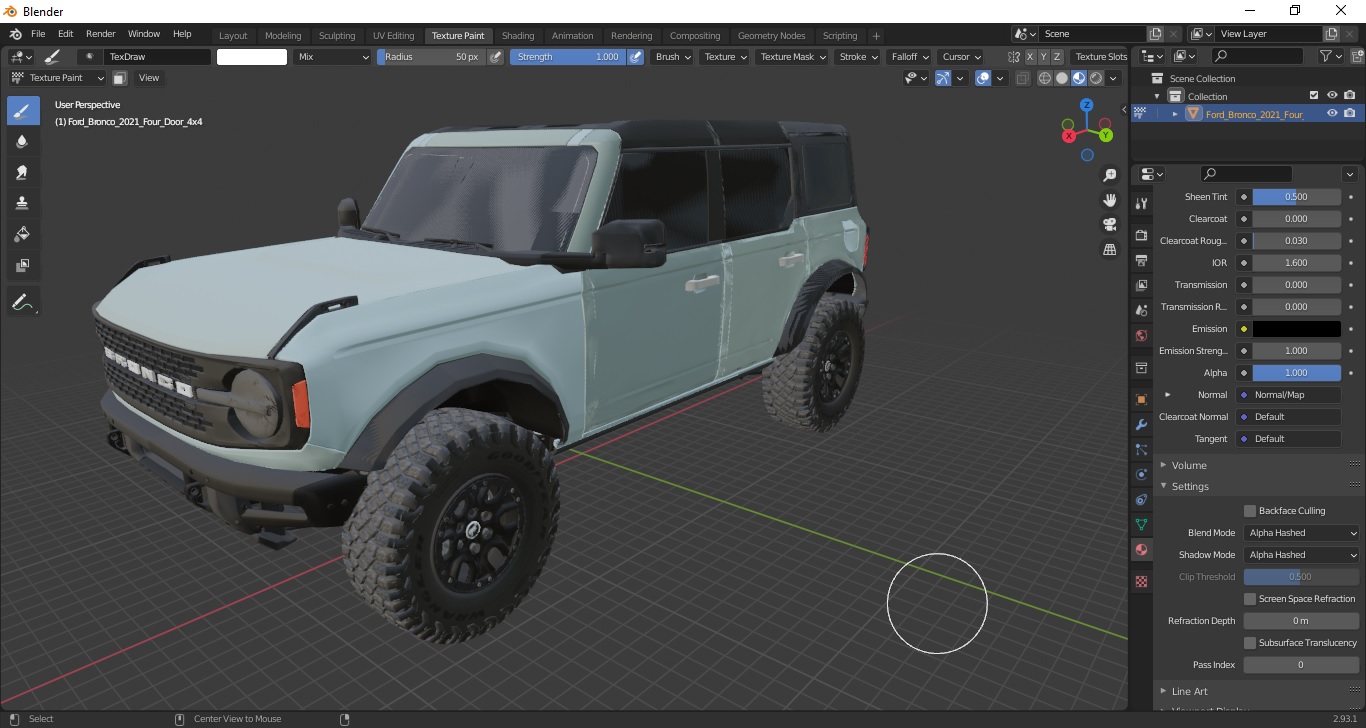The image size is (1366, 728).
Task: Open the Scene properties tab
Action: pyautogui.click(x=1141, y=310)
